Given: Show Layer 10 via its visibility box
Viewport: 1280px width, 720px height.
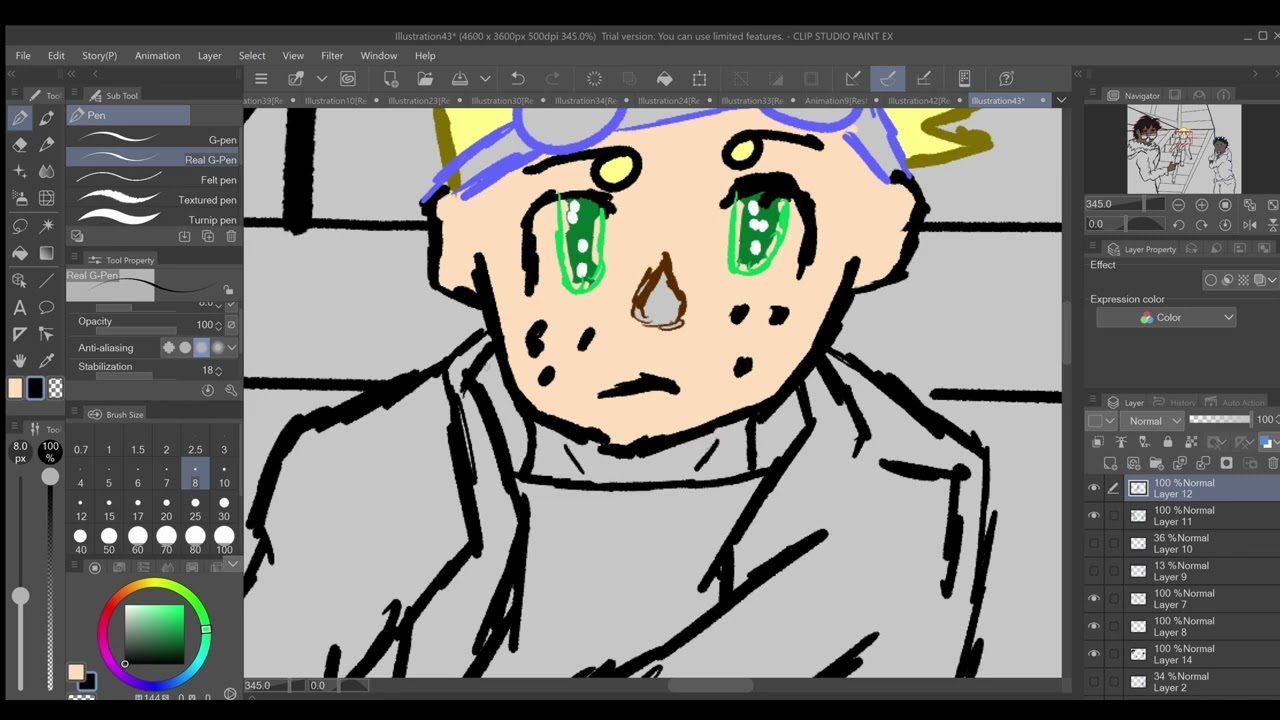Looking at the screenshot, I should coord(1094,544).
